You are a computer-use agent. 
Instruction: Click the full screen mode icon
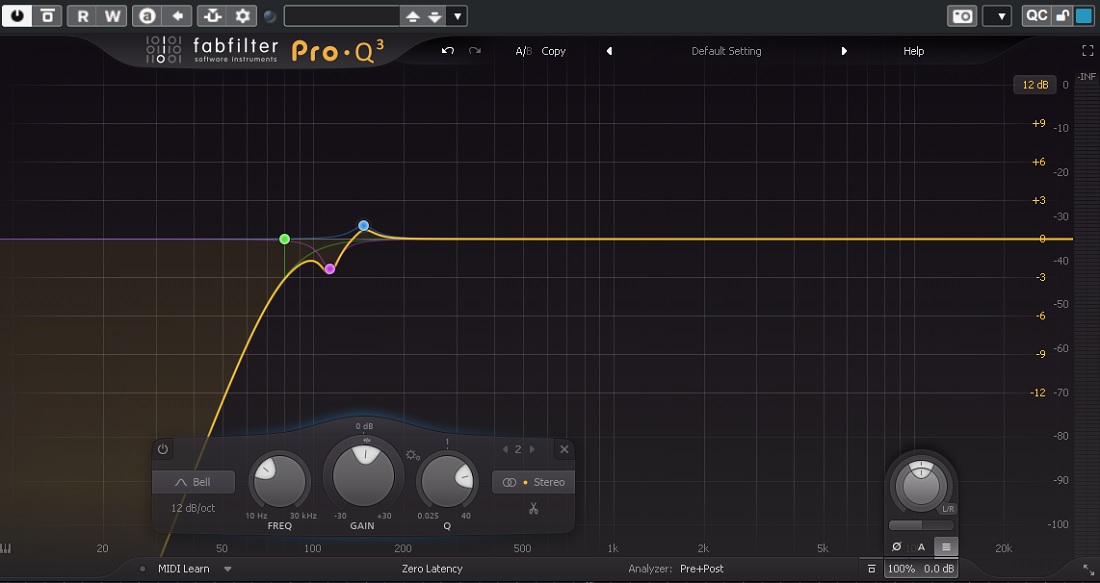(x=1087, y=51)
